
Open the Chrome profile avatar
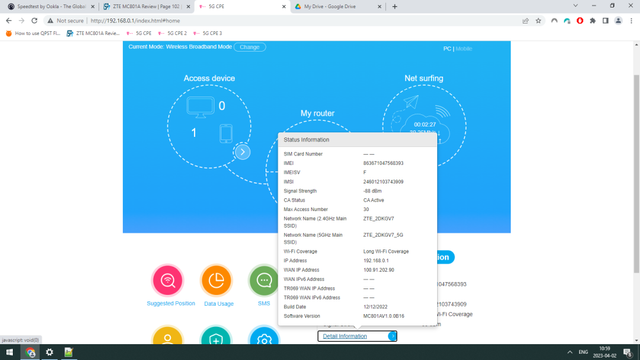click(618, 21)
